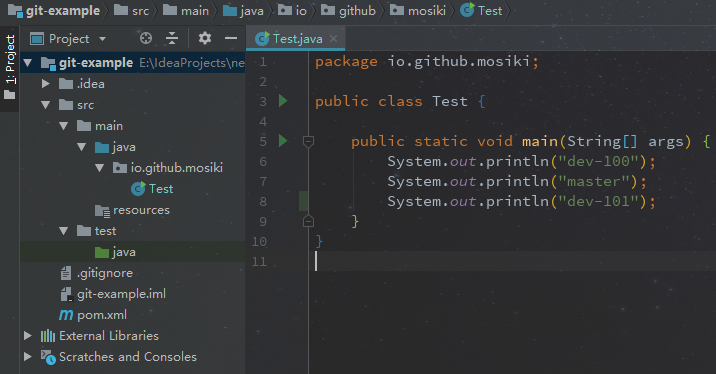Click the test folder icon in tree
Screen dimensions: 716x374
tap(84, 231)
